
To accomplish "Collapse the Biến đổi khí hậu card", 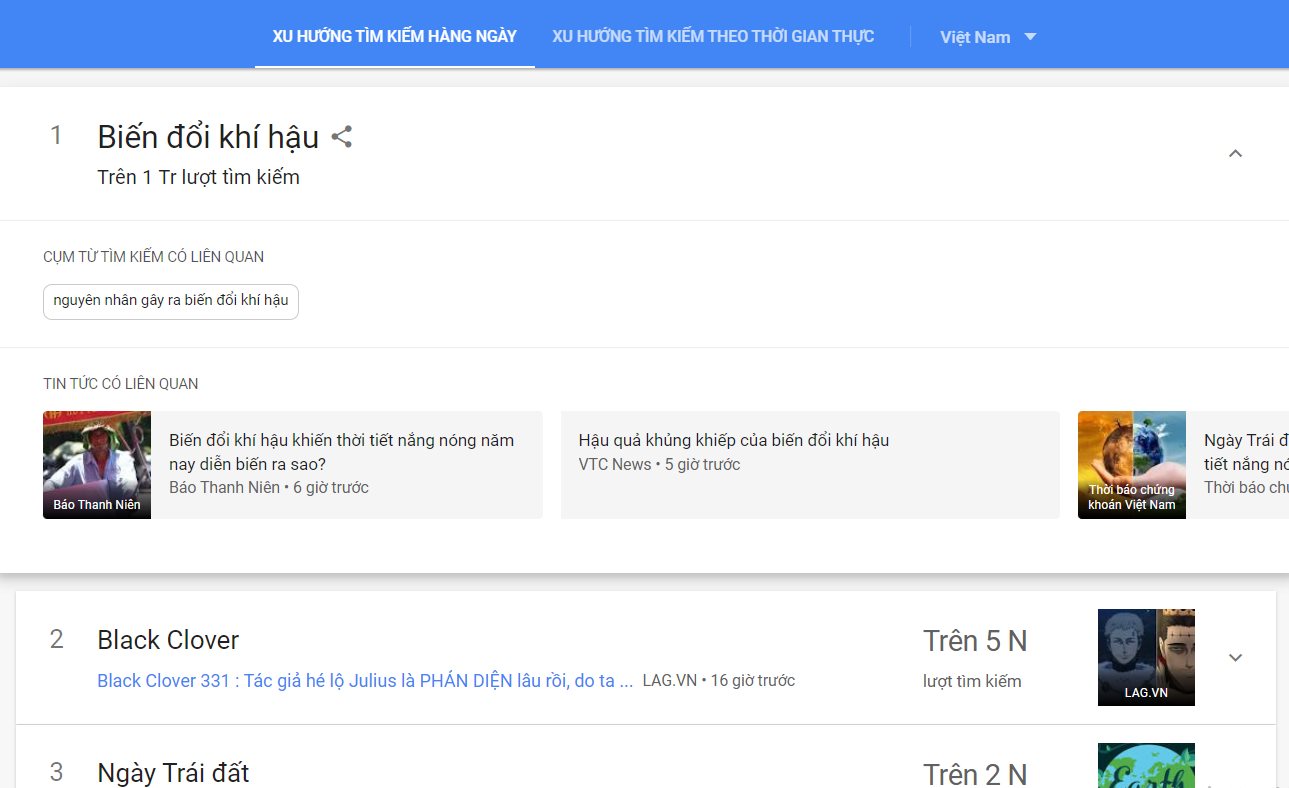I will point(1235,153).
